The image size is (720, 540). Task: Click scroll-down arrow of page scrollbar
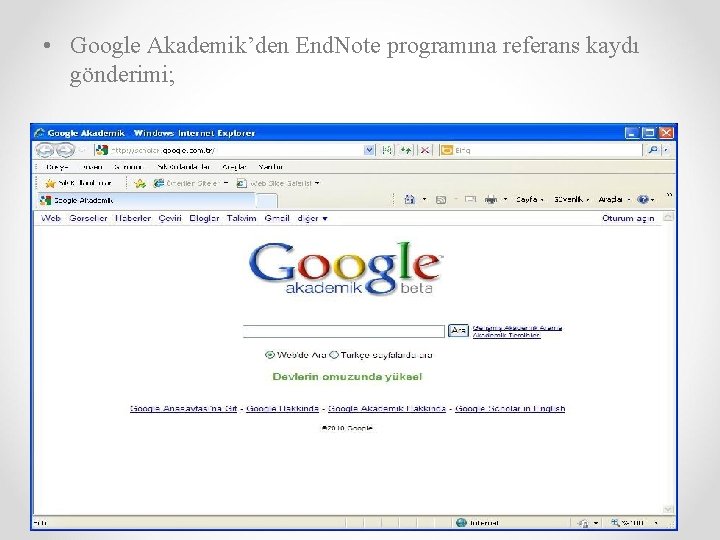click(668, 509)
